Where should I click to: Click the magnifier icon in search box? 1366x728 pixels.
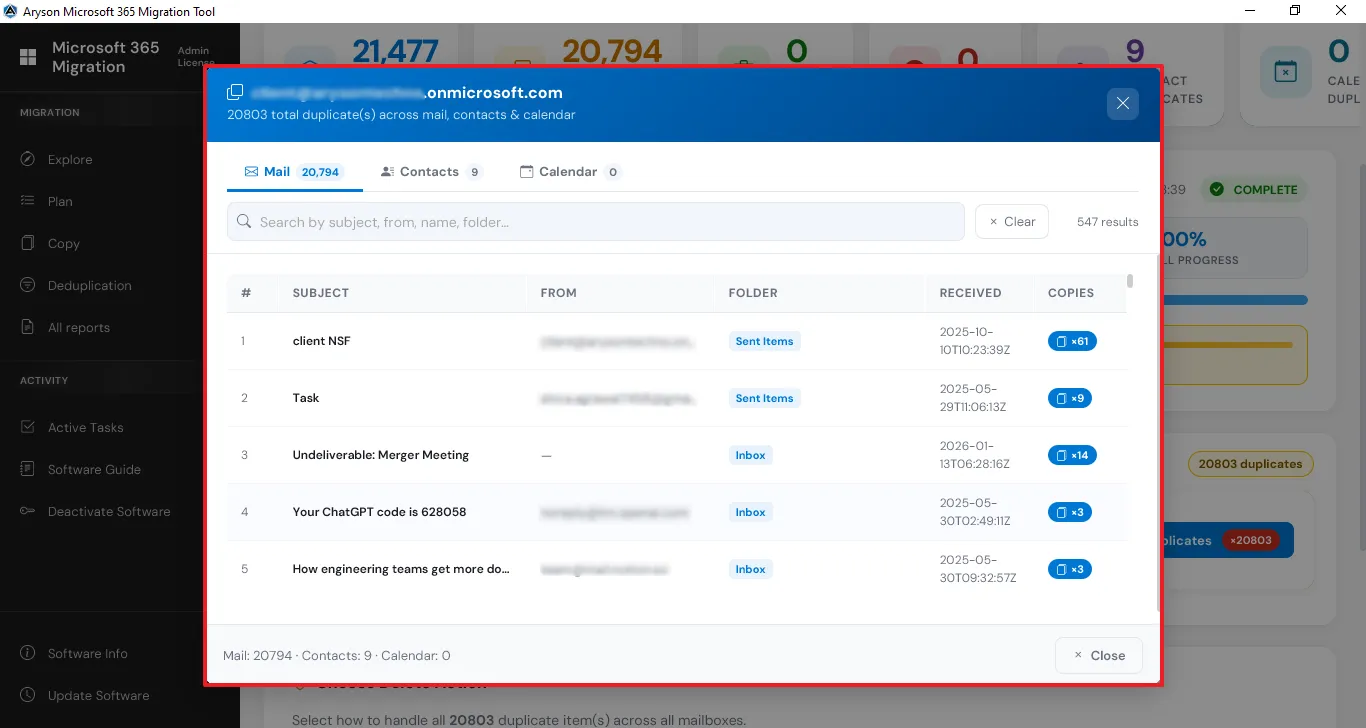click(244, 222)
